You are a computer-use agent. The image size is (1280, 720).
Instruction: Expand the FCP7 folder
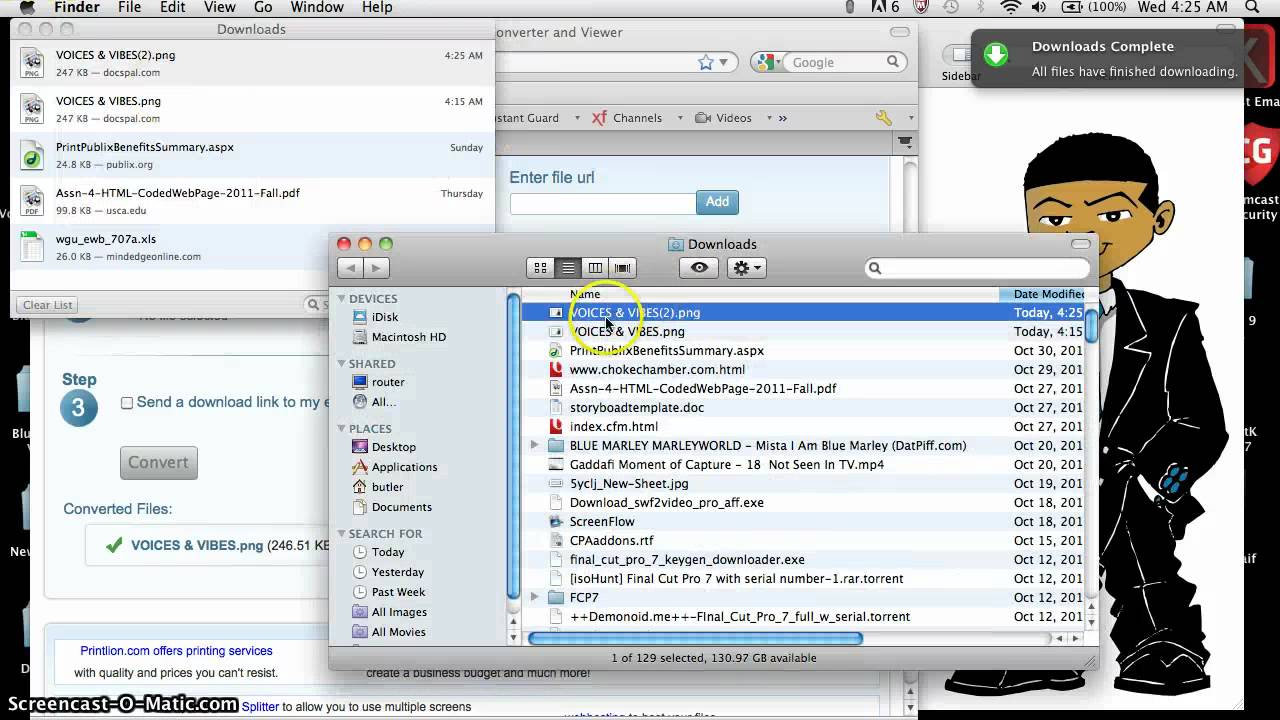click(534, 598)
